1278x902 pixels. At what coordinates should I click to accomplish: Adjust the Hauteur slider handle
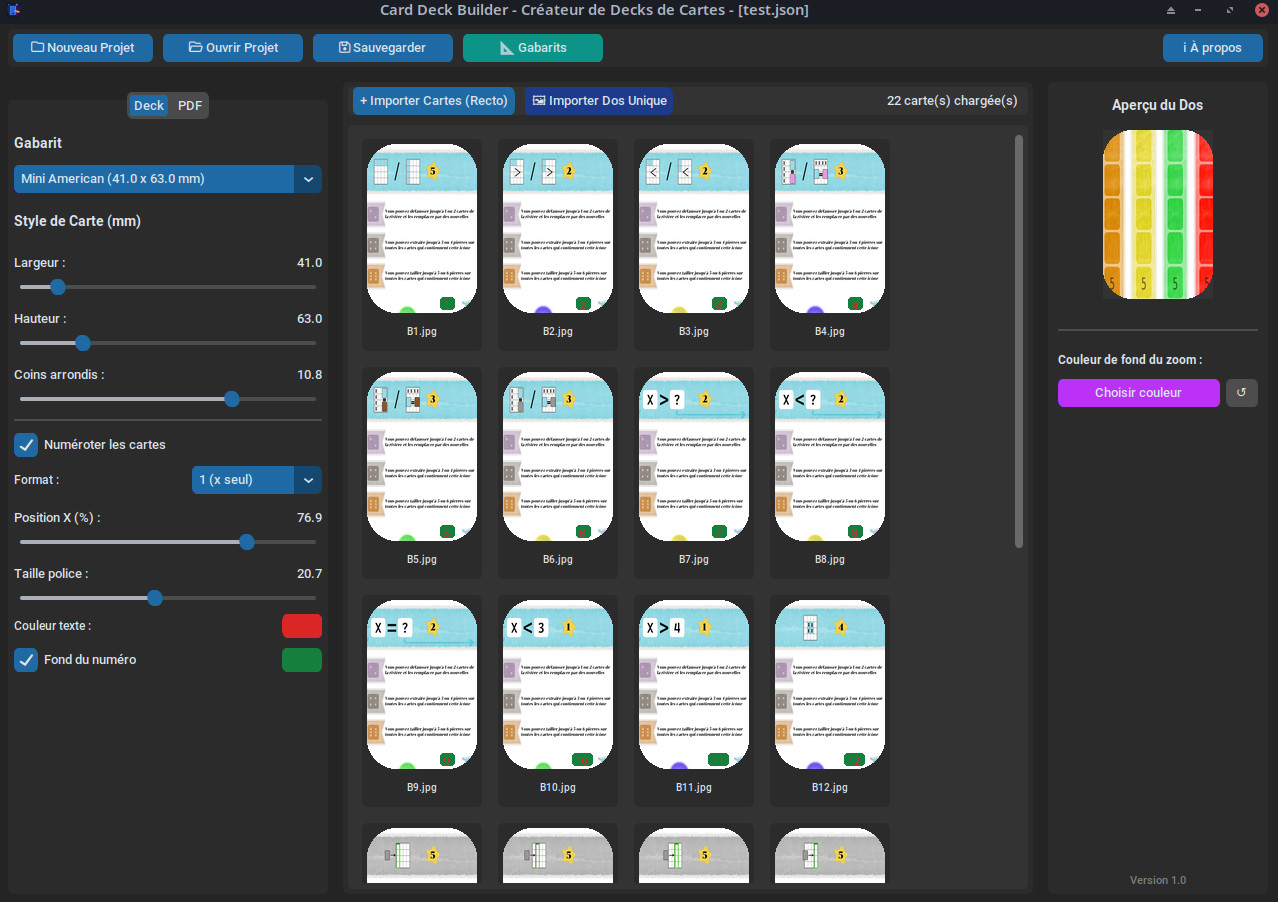tap(83, 343)
